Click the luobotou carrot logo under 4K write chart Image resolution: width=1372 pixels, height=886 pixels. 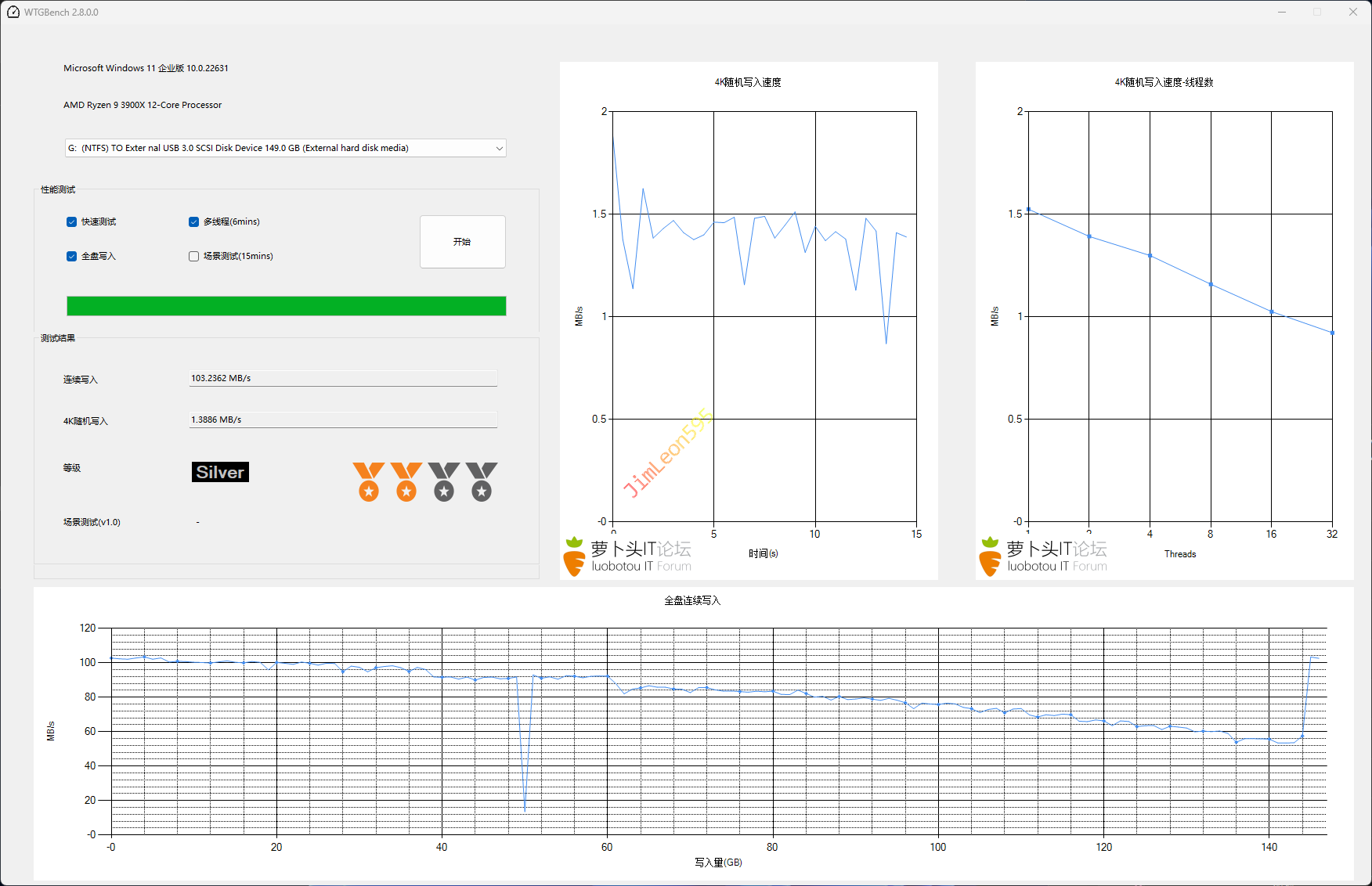(x=574, y=556)
